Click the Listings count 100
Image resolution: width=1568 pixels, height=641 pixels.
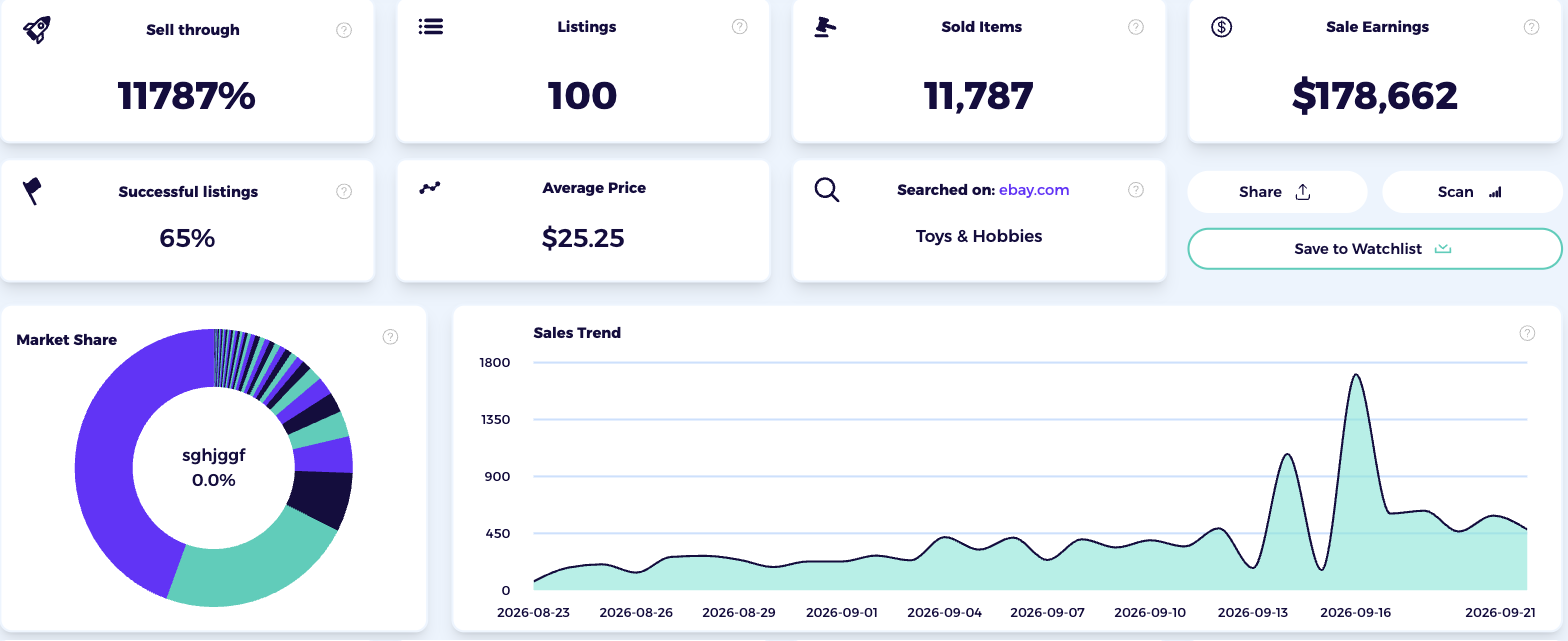583,96
